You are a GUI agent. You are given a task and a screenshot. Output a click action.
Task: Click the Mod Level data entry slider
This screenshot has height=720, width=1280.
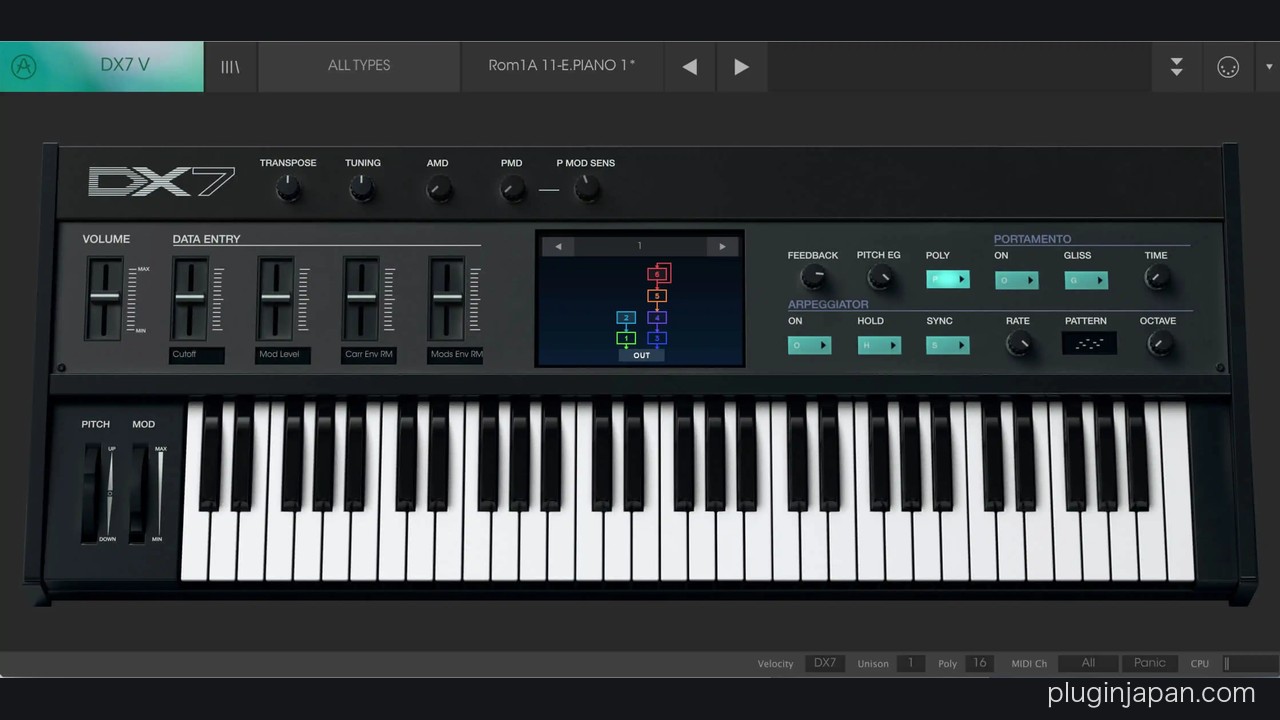(x=276, y=298)
